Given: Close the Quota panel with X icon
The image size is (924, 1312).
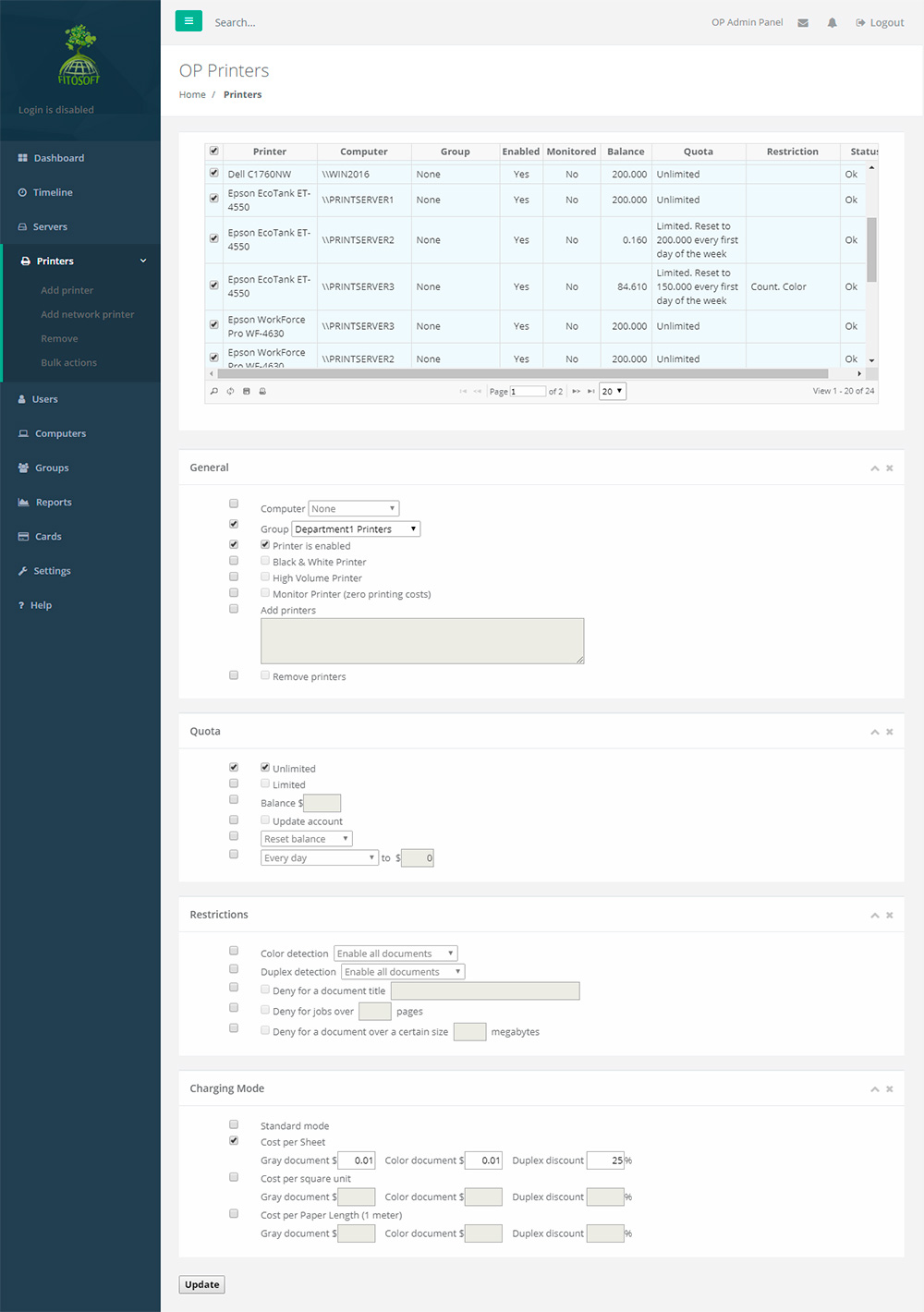Looking at the screenshot, I should pos(890,732).
